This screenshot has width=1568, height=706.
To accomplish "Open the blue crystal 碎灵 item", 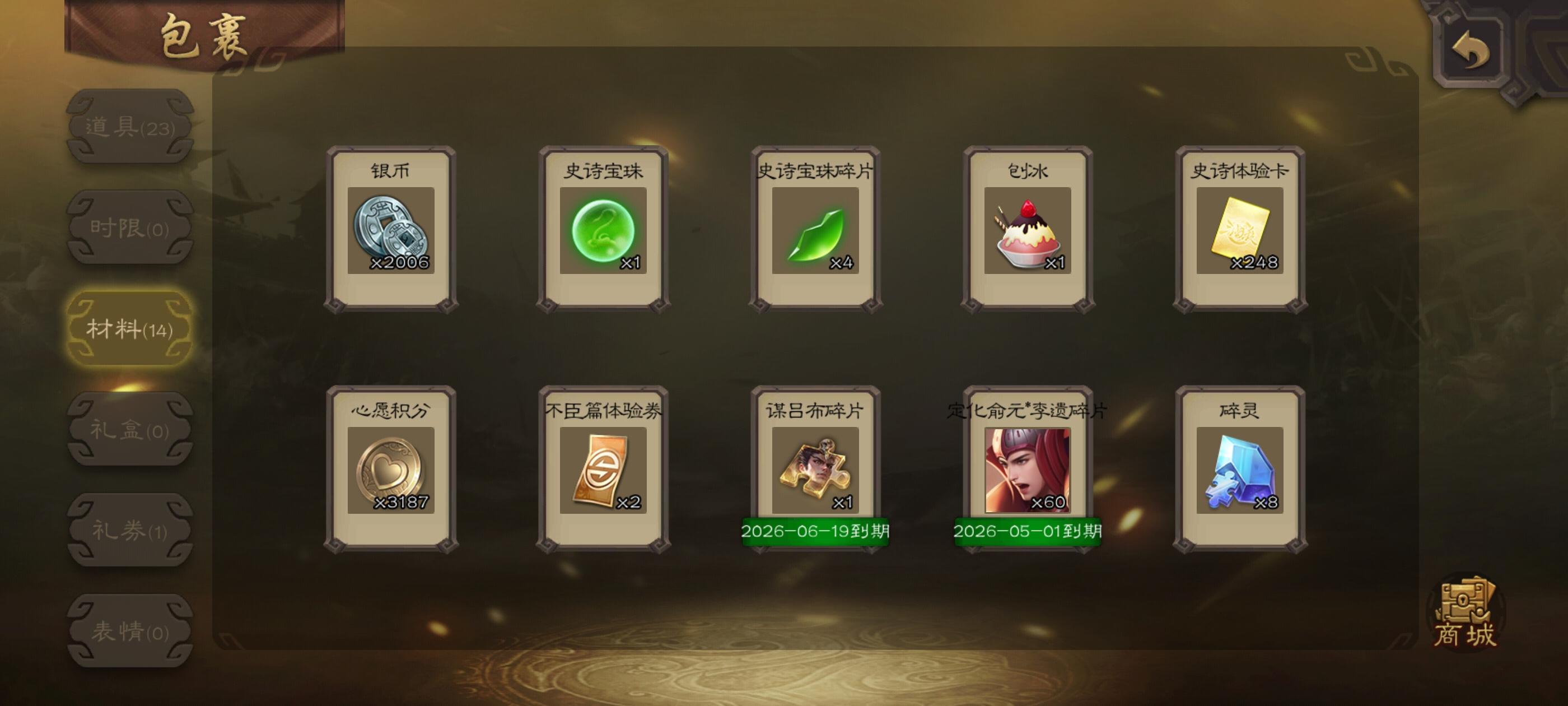I will (x=1240, y=469).
